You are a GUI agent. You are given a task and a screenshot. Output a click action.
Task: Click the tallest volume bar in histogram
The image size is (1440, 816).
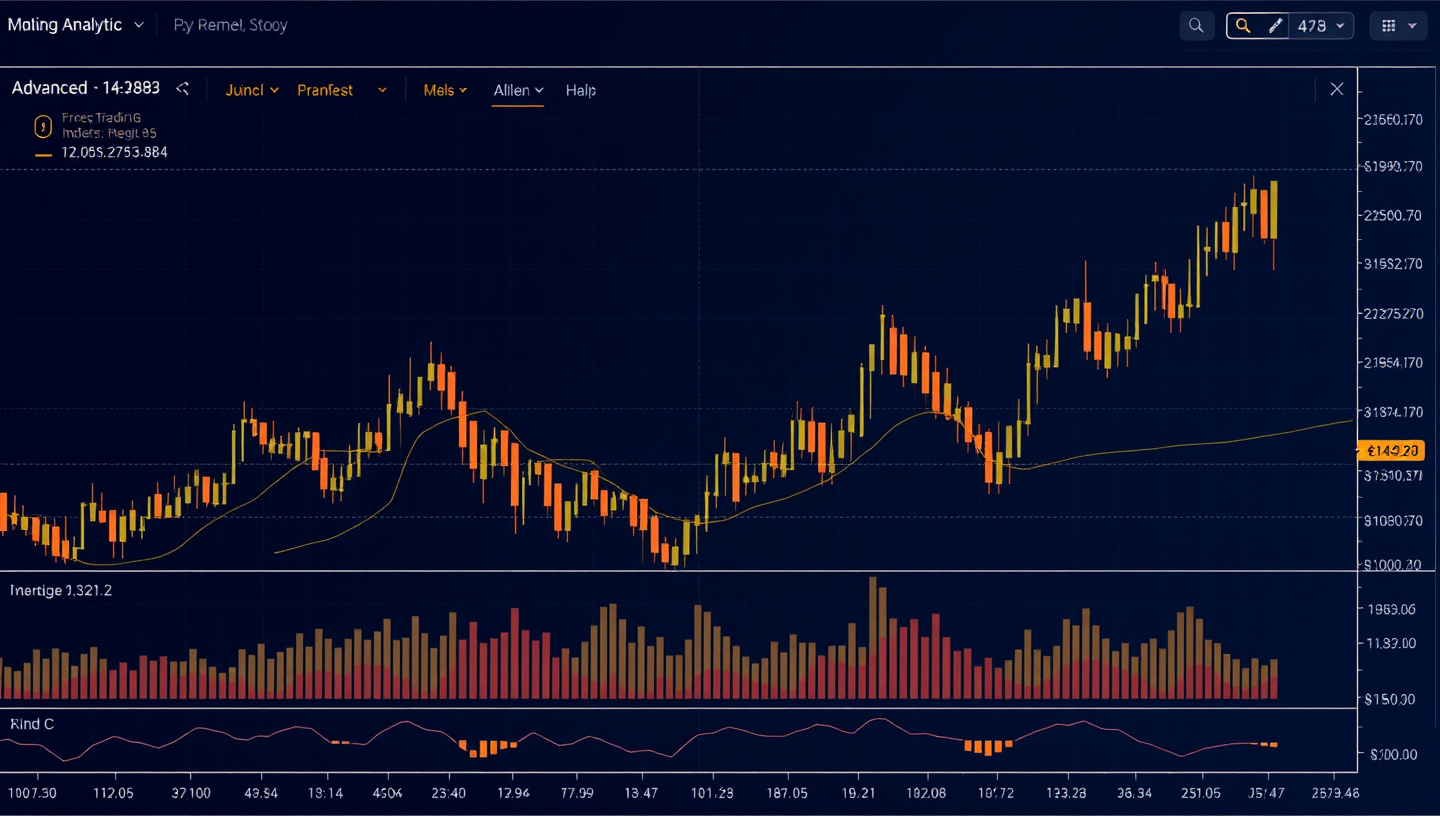pos(873,638)
